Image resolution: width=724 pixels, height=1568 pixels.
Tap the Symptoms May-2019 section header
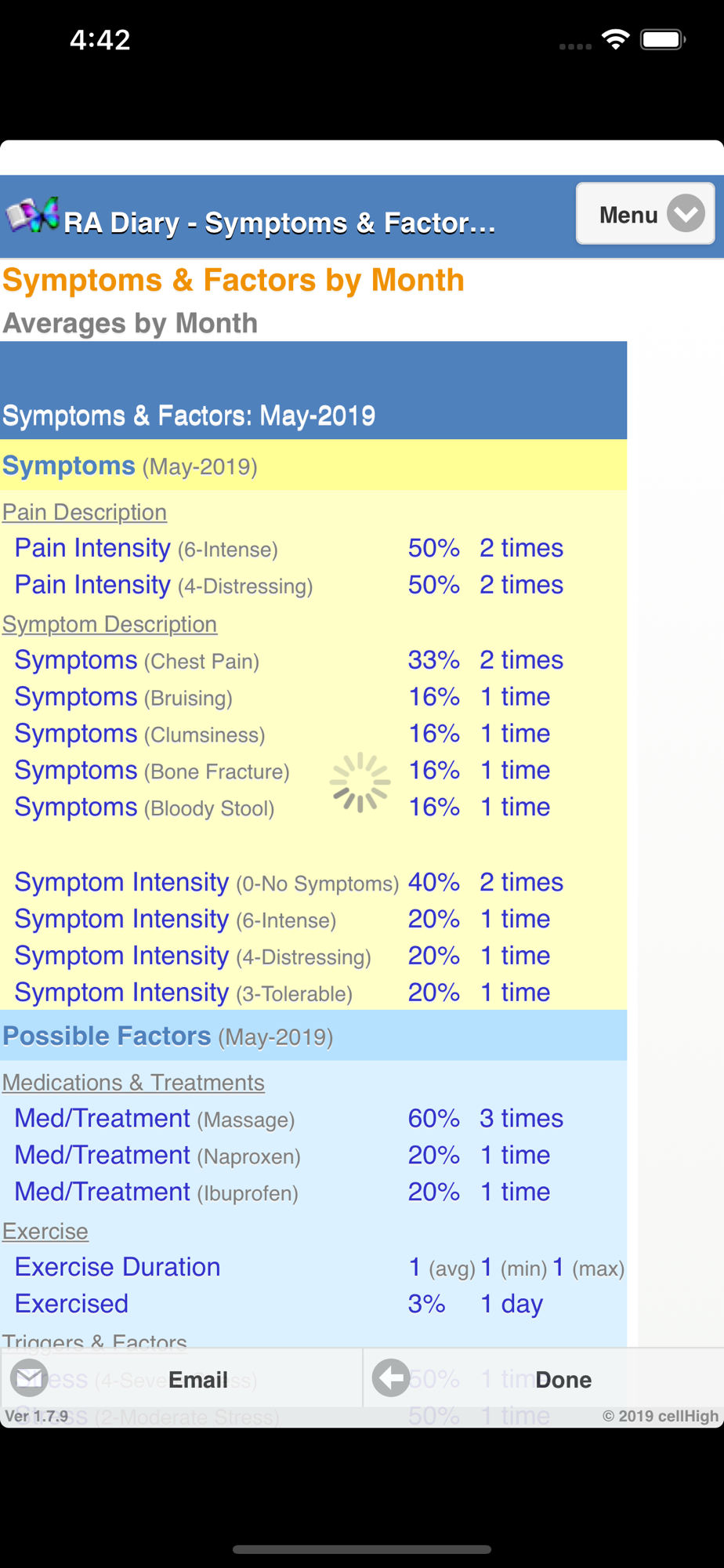pos(130,466)
